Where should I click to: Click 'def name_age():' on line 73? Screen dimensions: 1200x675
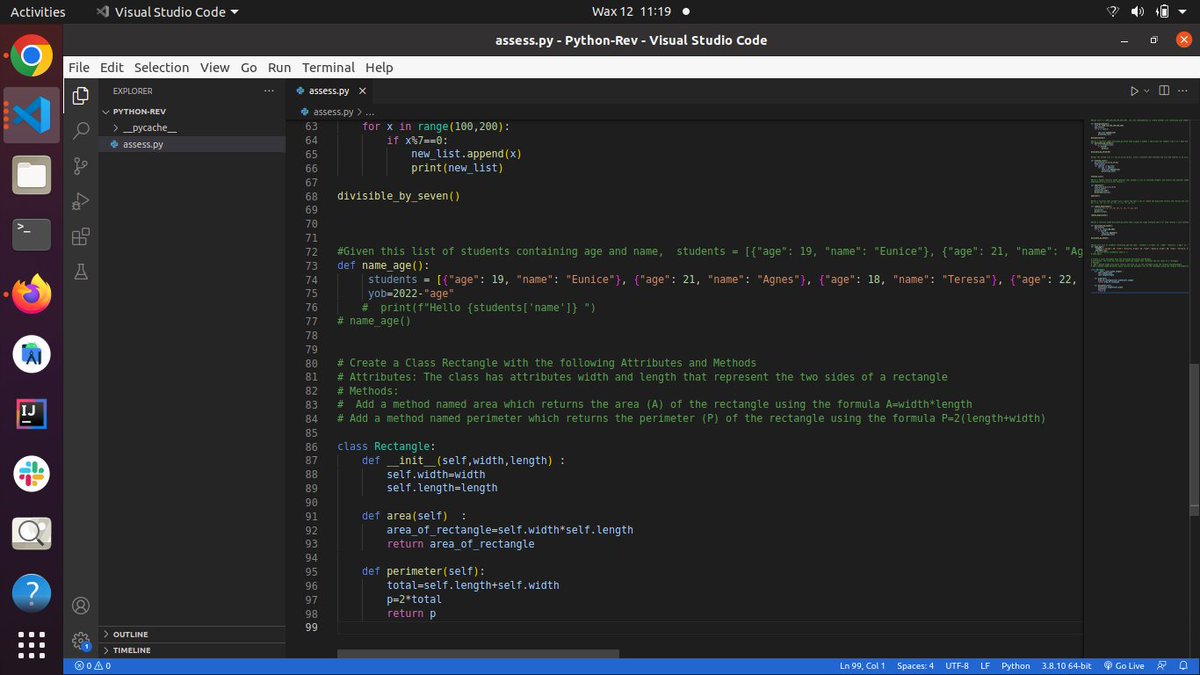pos(383,265)
